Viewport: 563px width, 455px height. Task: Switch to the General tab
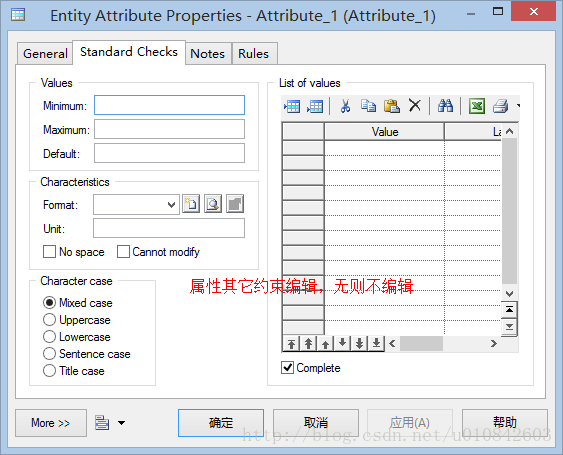tap(45, 54)
